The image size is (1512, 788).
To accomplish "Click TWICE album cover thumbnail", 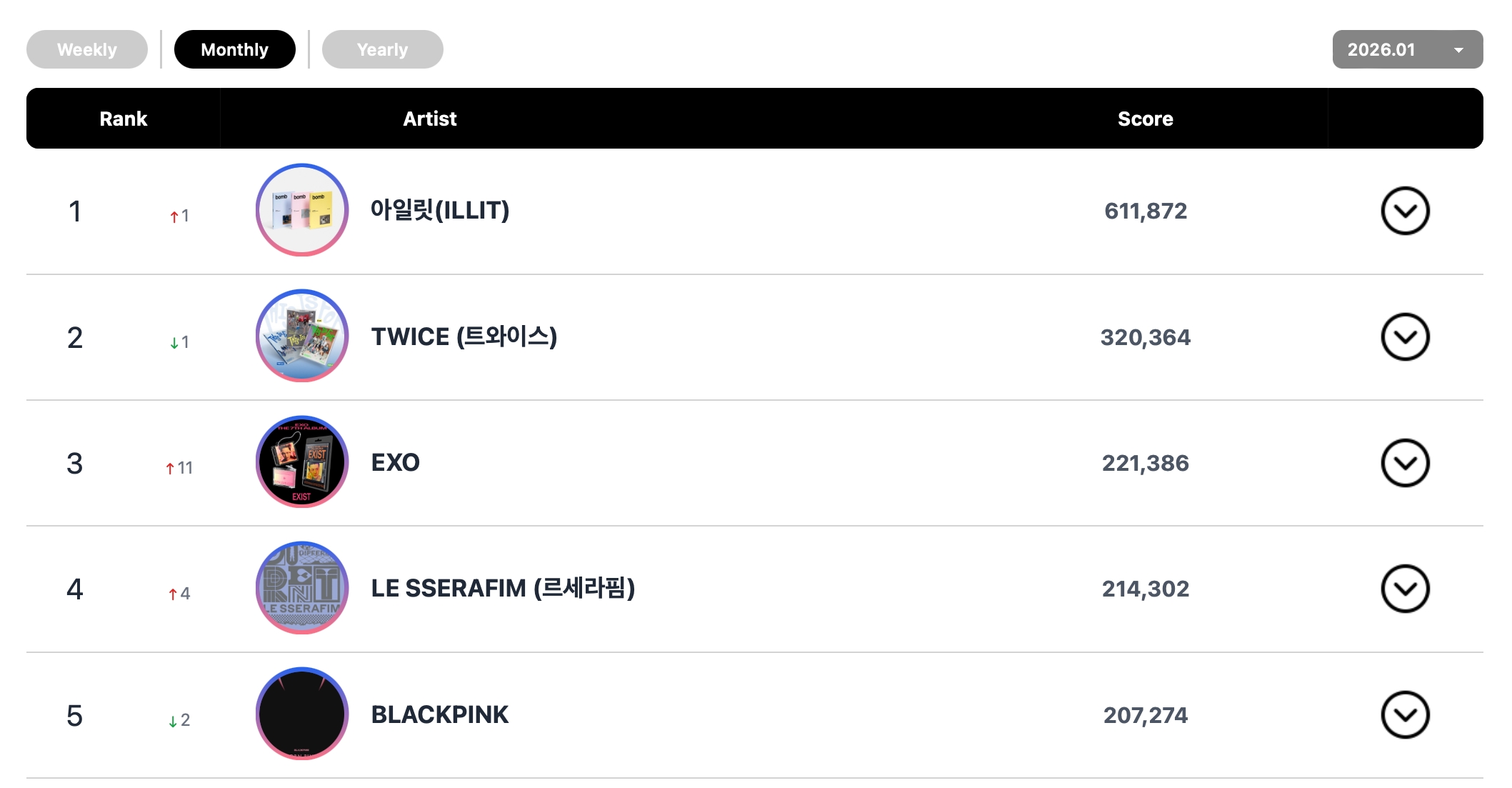I will (302, 336).
